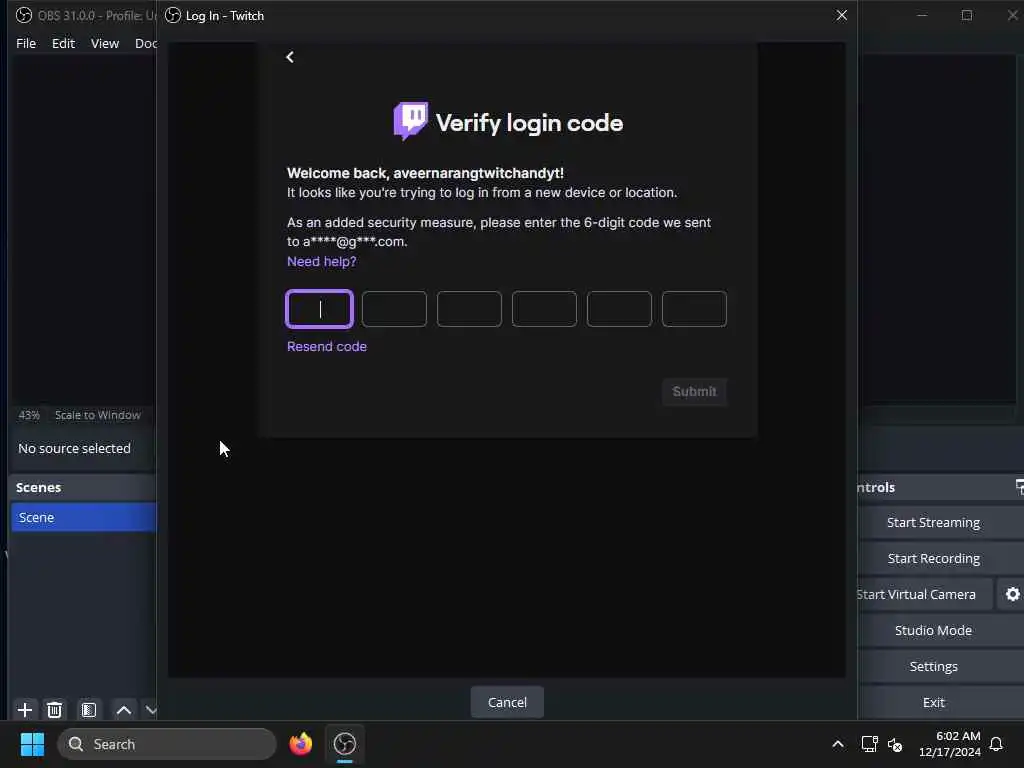This screenshot has height=768, width=1024.
Task: Click the Submit button
Action: pos(694,391)
